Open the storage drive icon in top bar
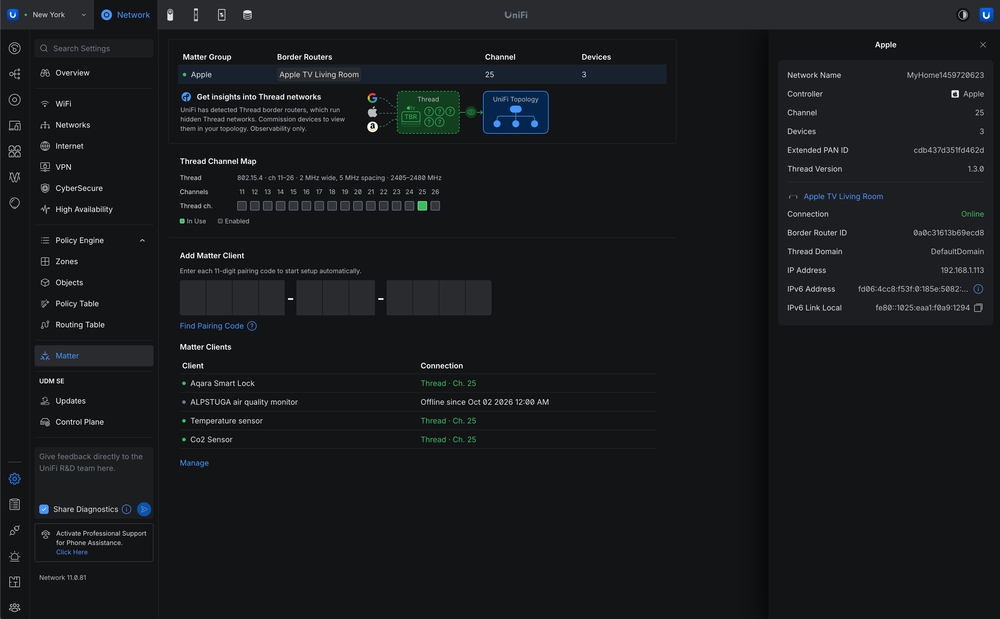 [x=247, y=15]
